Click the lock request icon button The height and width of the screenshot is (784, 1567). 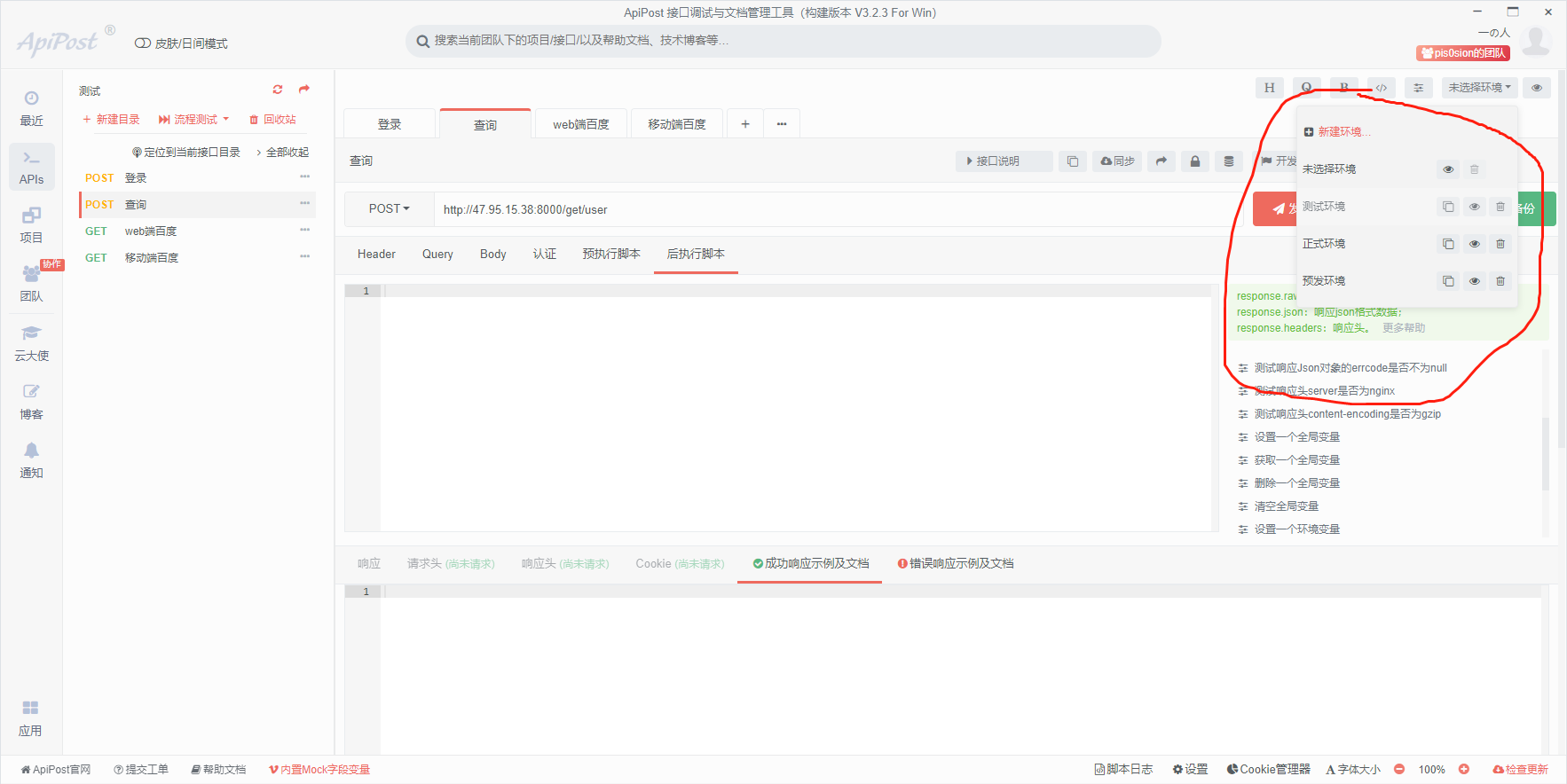pos(1195,161)
